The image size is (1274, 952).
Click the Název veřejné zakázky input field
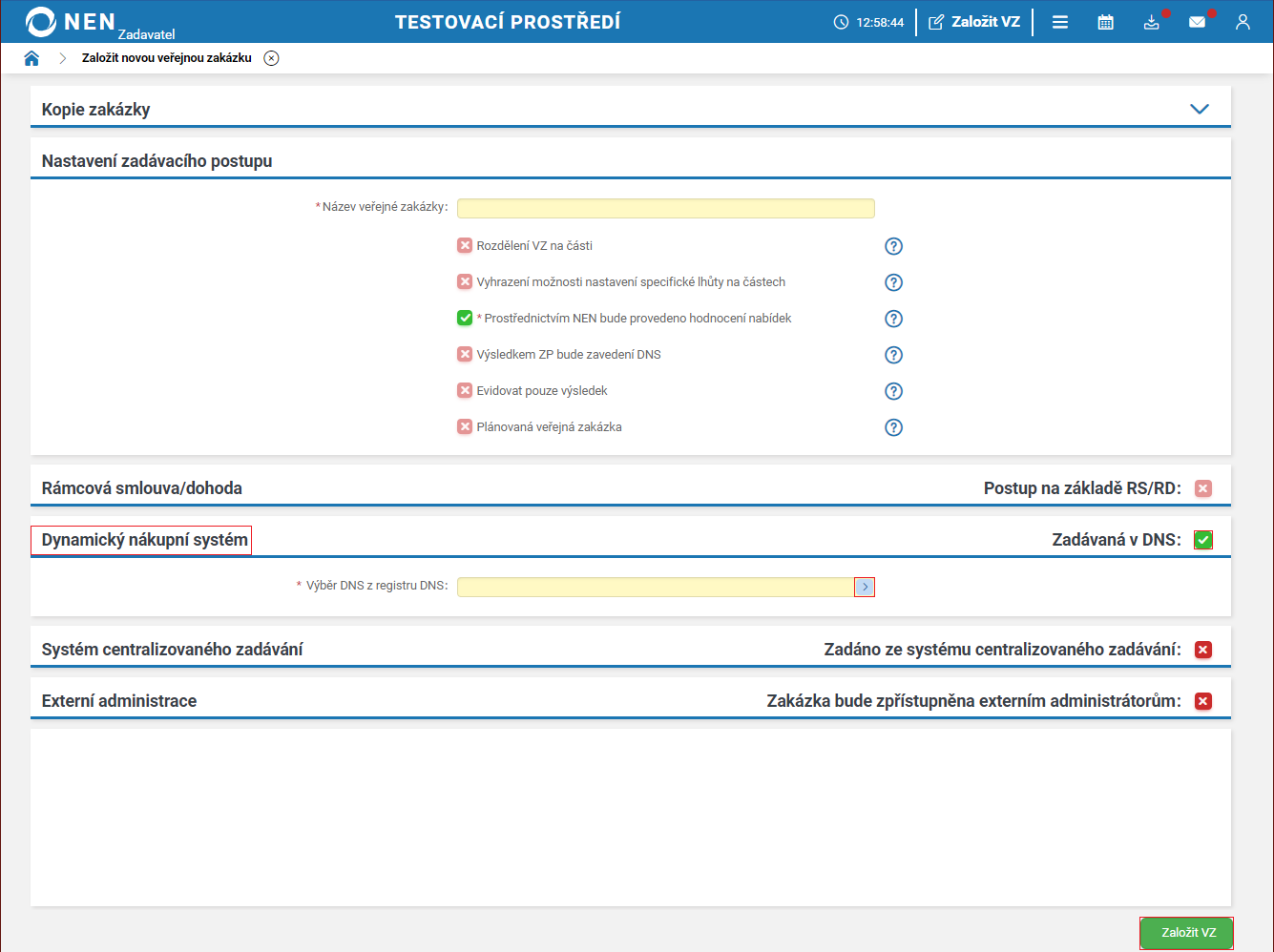(x=665, y=208)
